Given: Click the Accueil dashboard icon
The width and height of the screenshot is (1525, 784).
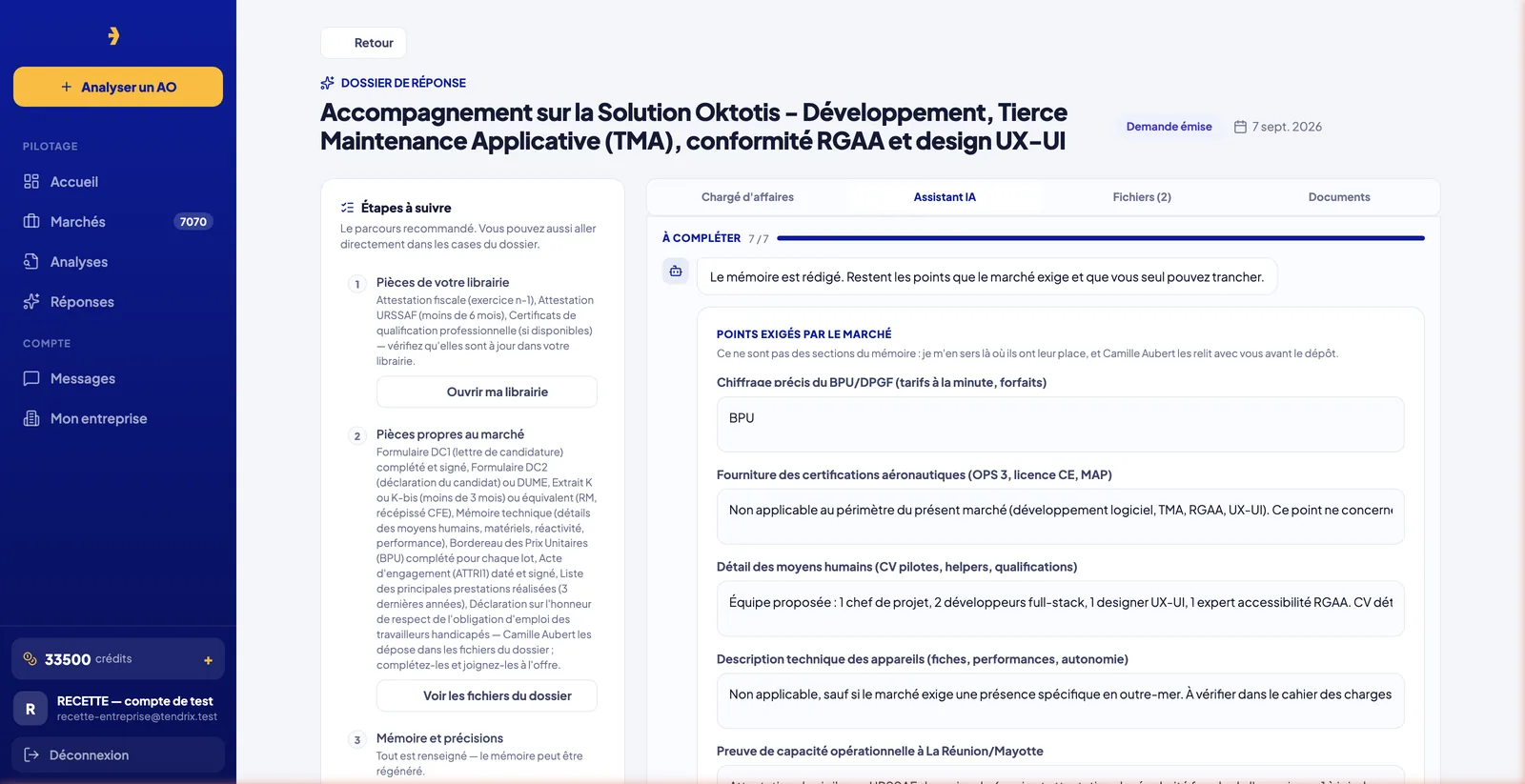Looking at the screenshot, I should click(x=31, y=181).
